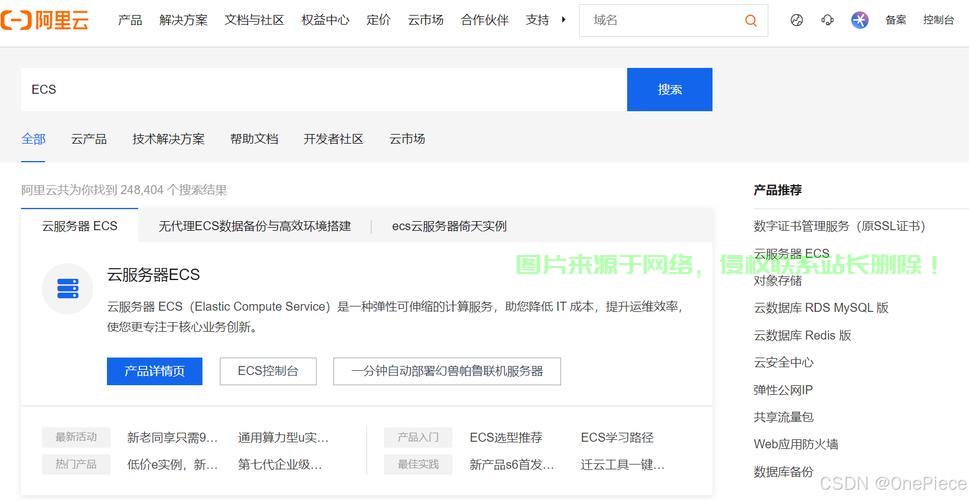Open 文档与社区 in top navigation
Image resolution: width=969 pixels, height=500 pixels.
(254, 20)
